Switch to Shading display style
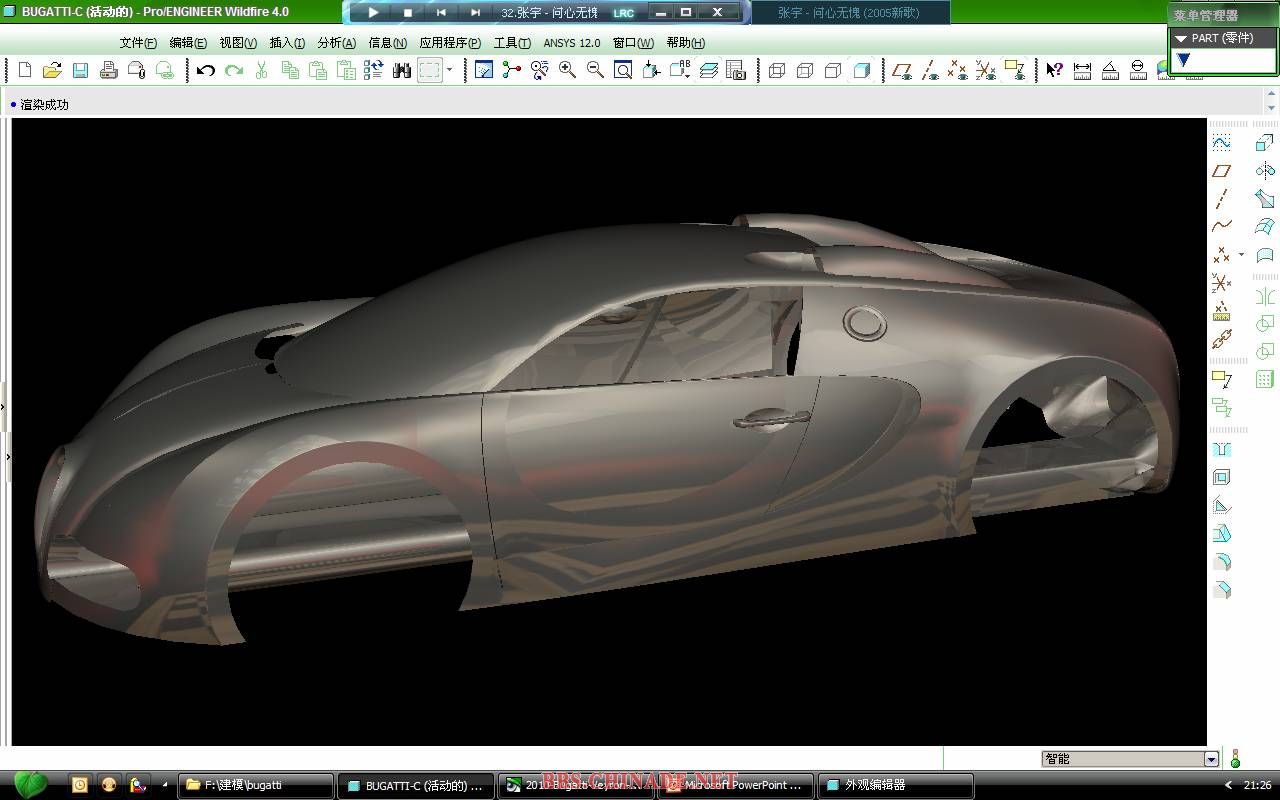Screen dimensions: 1280x800 [861, 70]
